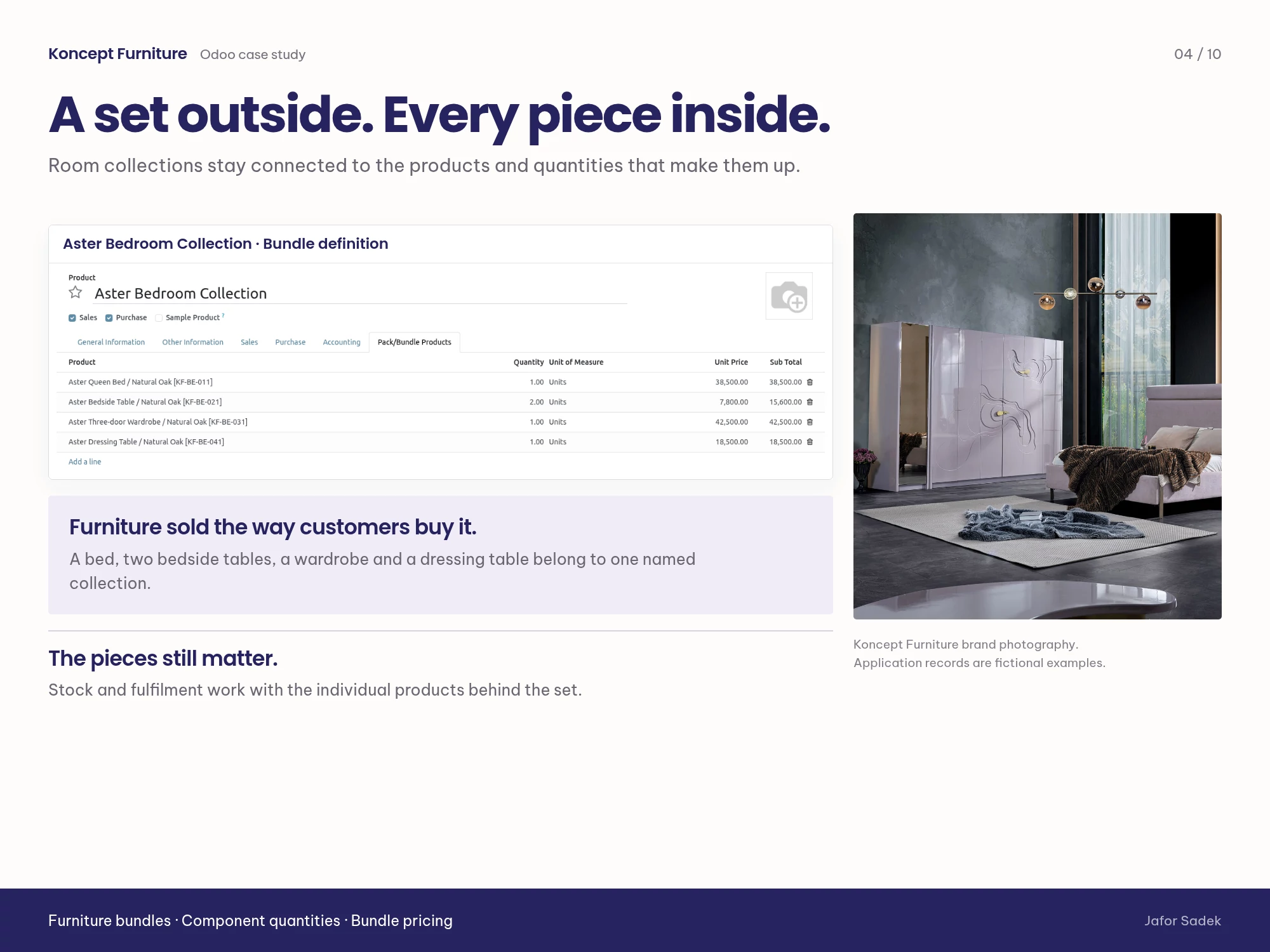Viewport: 1270px width, 952px height.
Task: Delete the Aster Queen Bed line
Action: tap(810, 382)
